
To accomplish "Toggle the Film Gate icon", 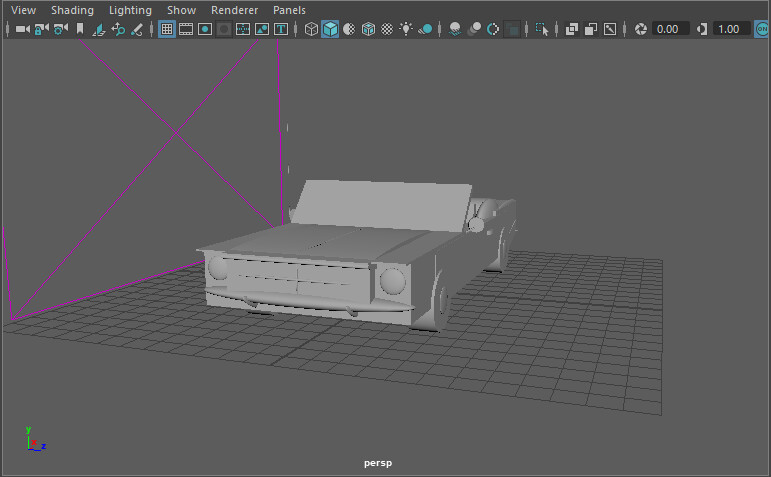I will pyautogui.click(x=186, y=29).
